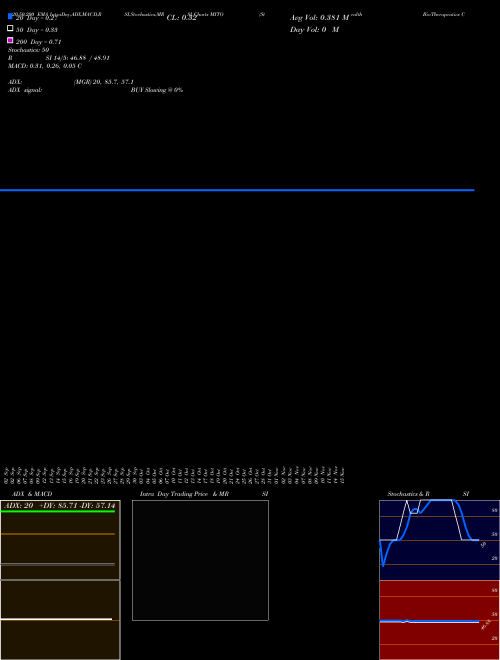Click the 'SI 14/3: 46.88 / 48.91' reading
500x660 pixels.
point(77,58)
